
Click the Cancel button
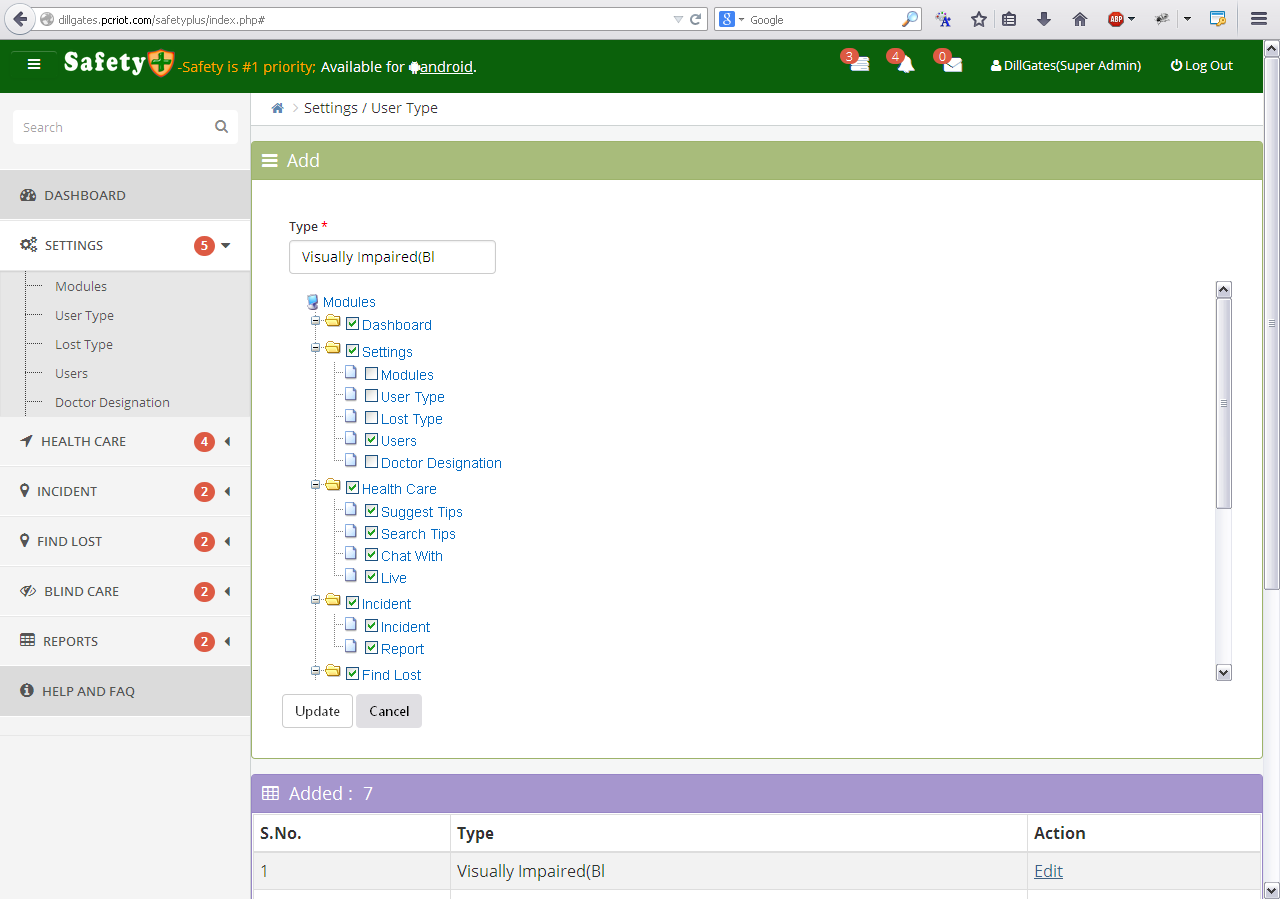click(x=389, y=711)
